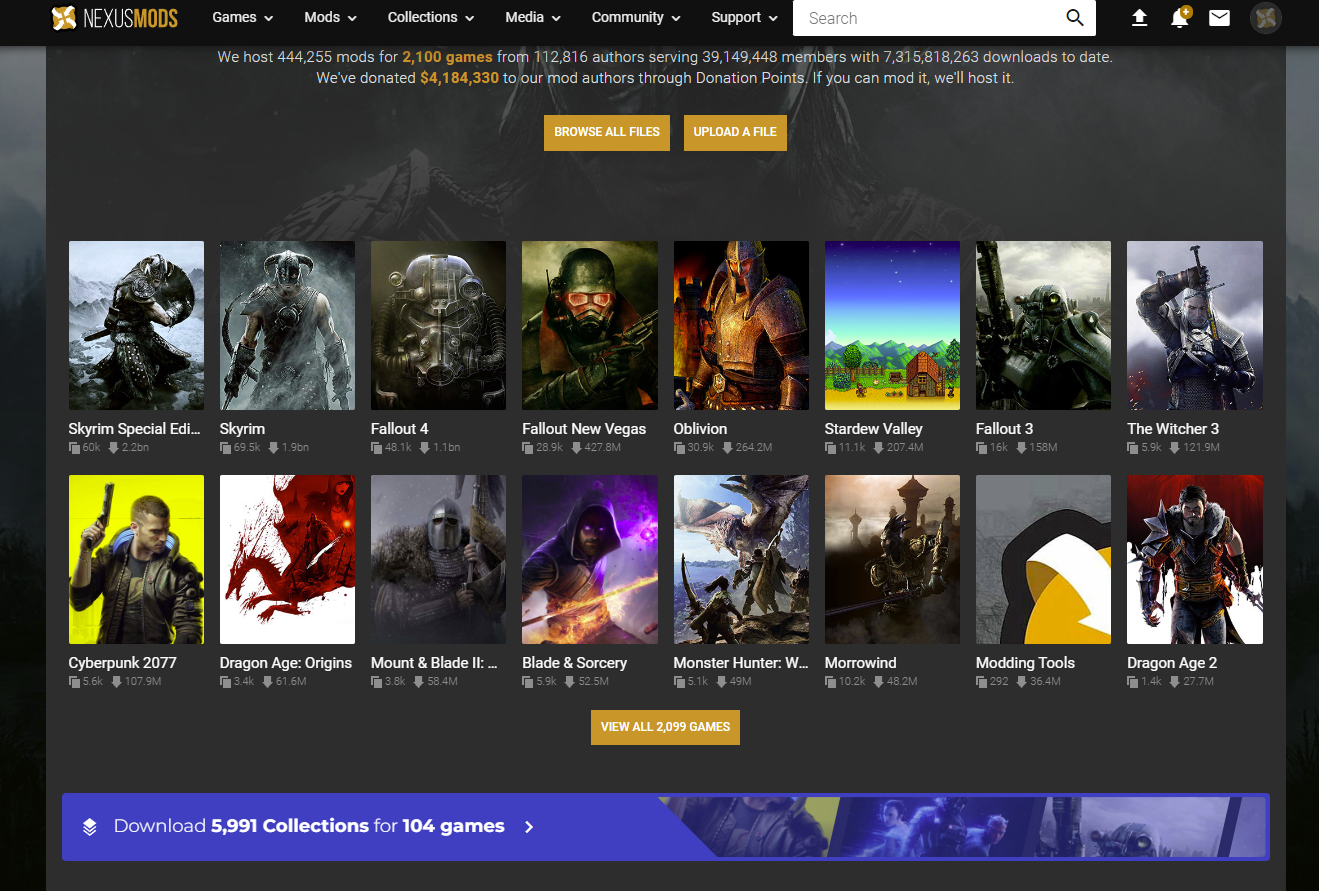Image resolution: width=1319 pixels, height=891 pixels.
Task: Open the Fallout 4 cover image
Action: (x=438, y=325)
